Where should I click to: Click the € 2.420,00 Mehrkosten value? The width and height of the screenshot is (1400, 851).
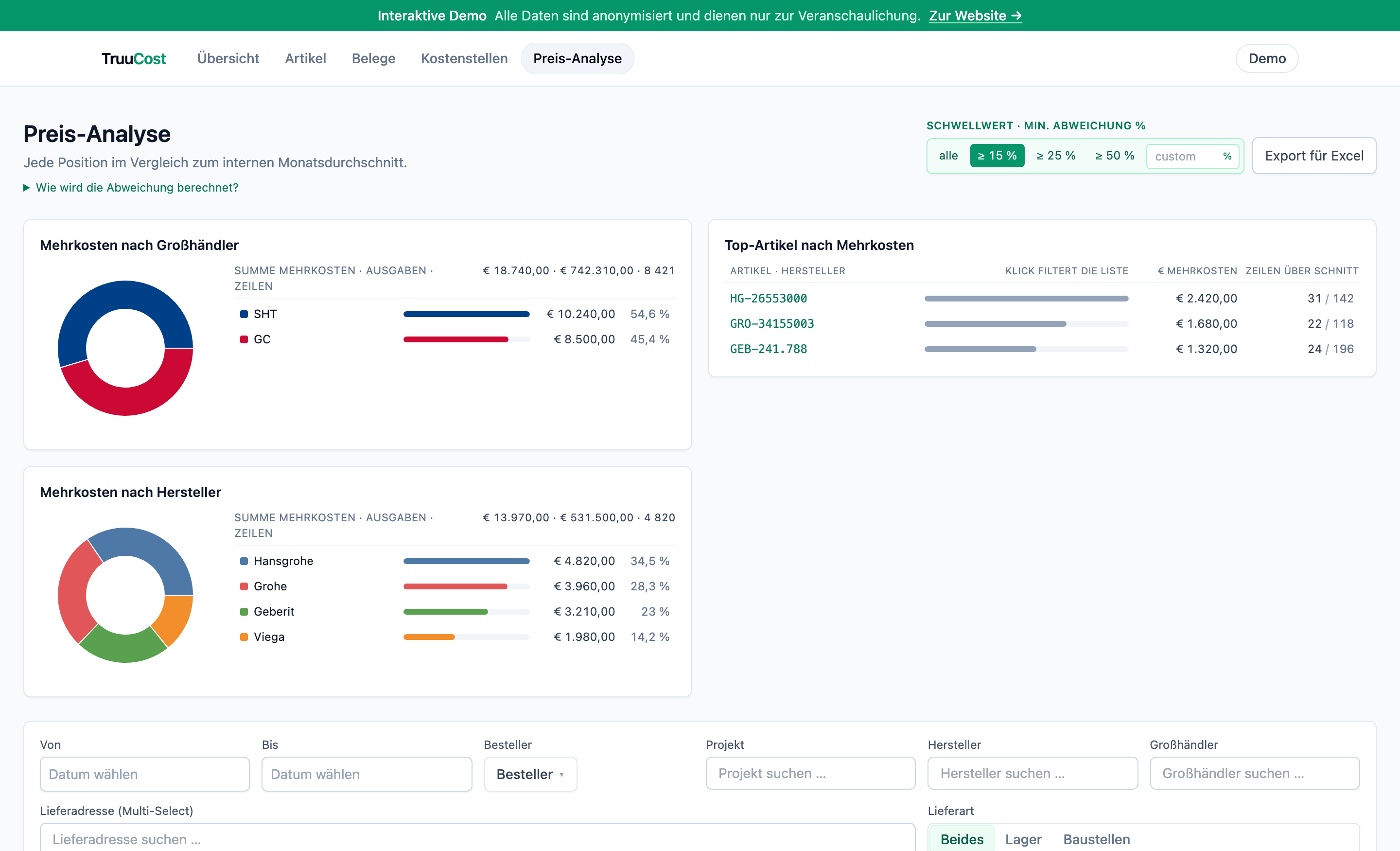point(1206,299)
